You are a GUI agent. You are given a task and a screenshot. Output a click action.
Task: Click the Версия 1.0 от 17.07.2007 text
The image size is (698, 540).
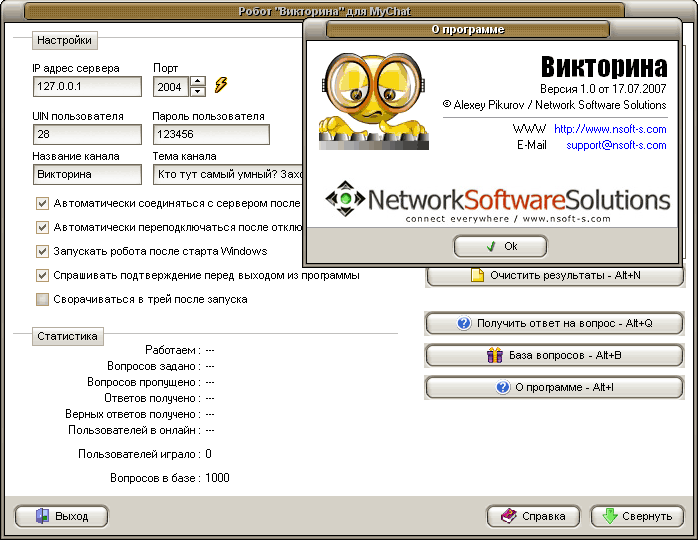point(603,89)
